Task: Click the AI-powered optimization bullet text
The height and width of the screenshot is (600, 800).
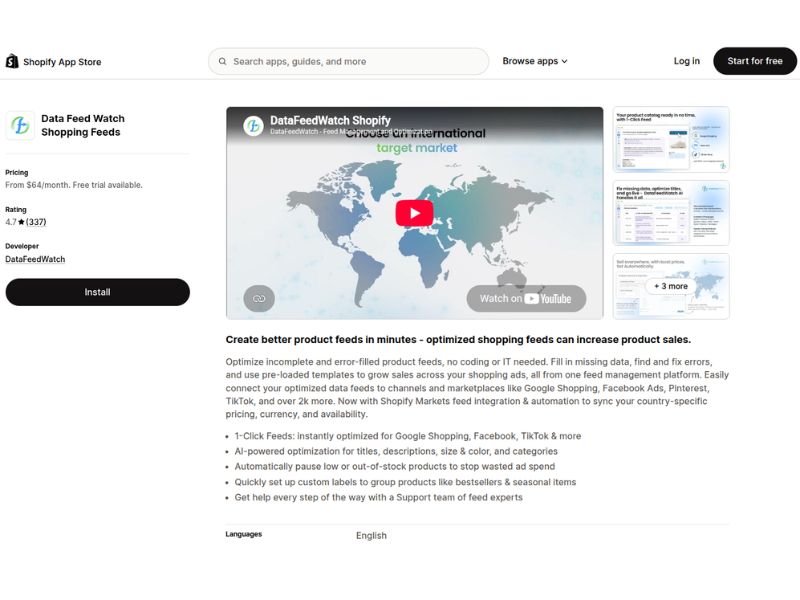Action: [x=396, y=451]
